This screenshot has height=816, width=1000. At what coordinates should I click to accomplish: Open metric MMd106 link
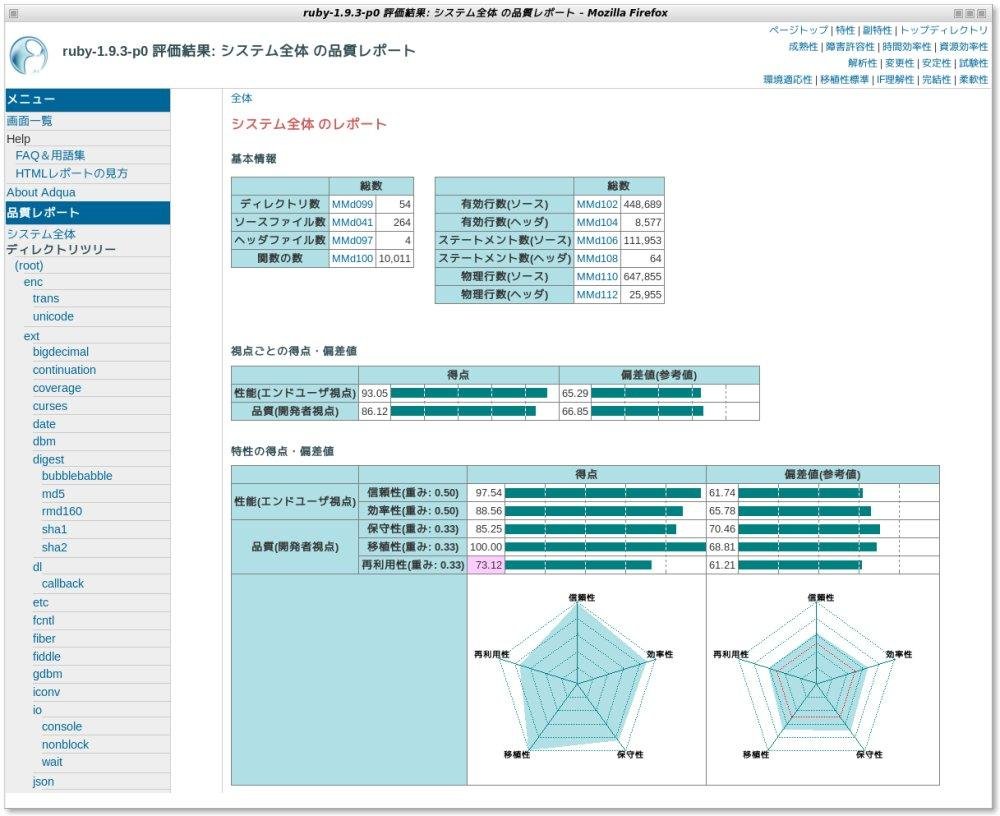click(x=597, y=241)
